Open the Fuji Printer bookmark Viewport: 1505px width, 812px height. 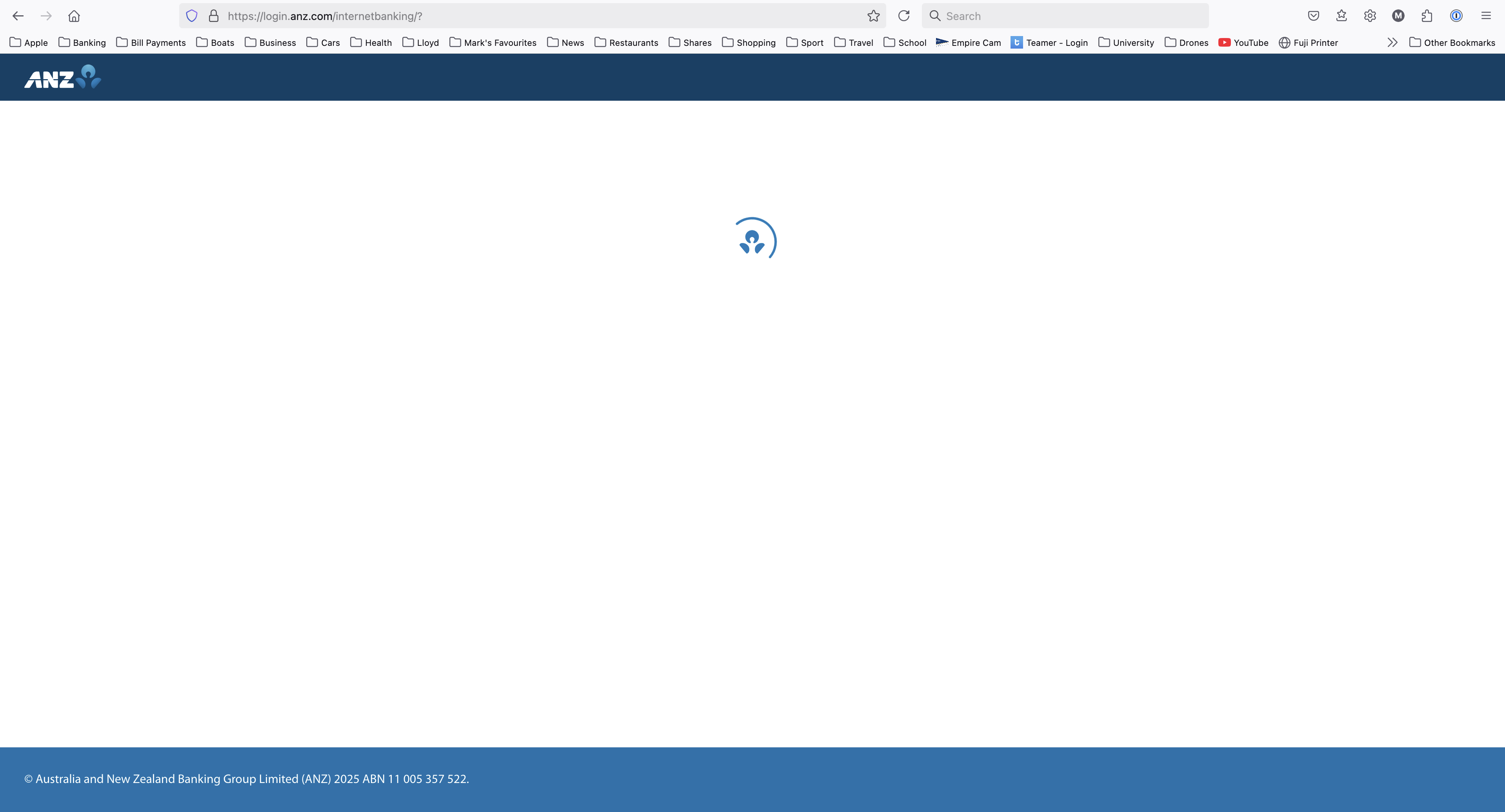1308,43
